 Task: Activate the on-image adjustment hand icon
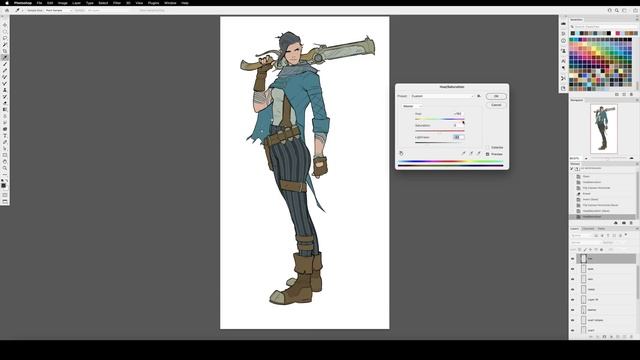401,153
